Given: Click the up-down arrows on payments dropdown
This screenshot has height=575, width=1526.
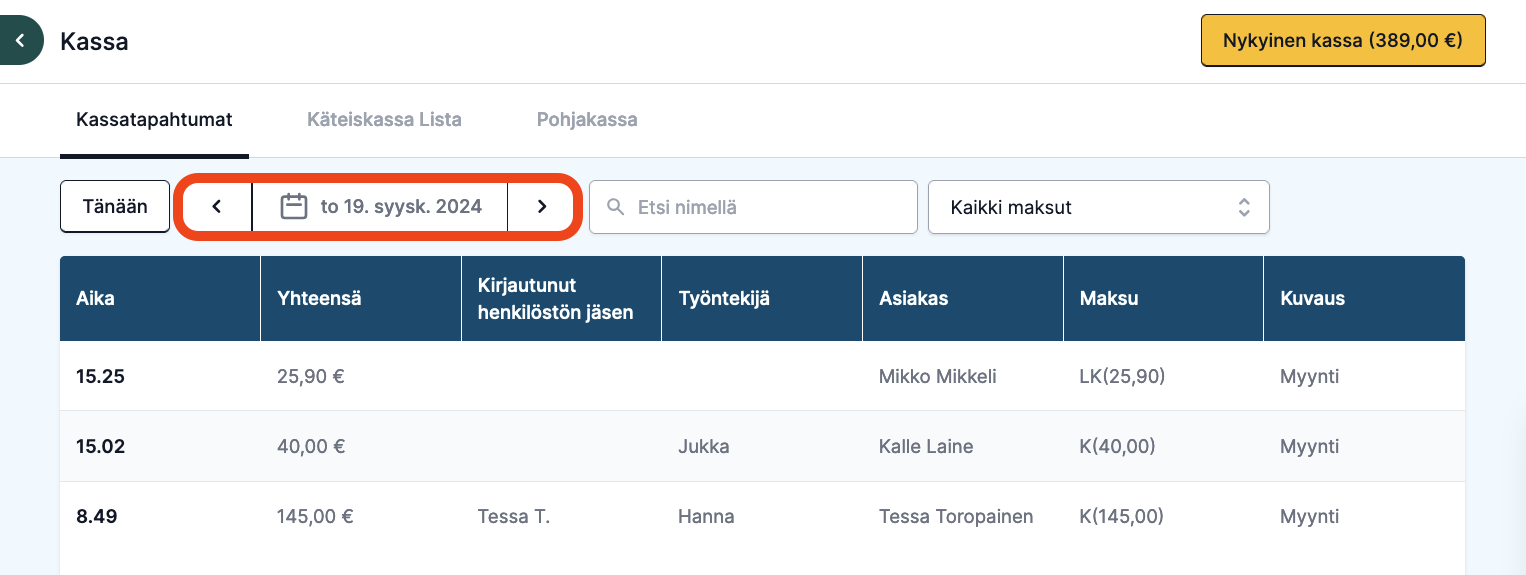Looking at the screenshot, I should [x=1244, y=207].
